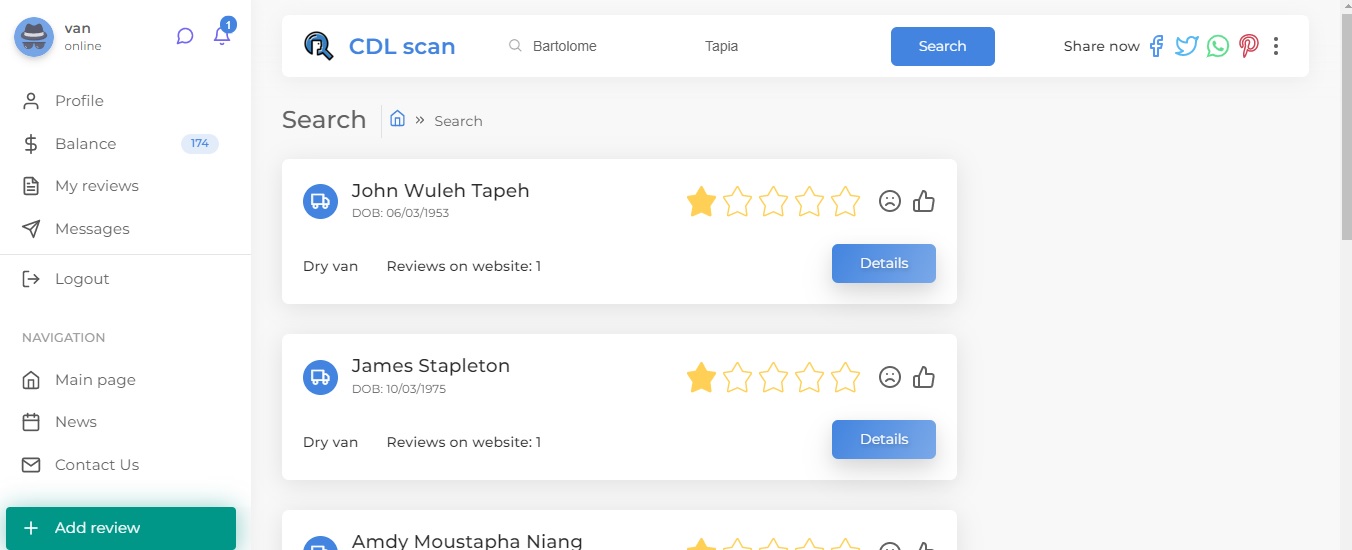The width and height of the screenshot is (1352, 550).
Task: View Details for John Wuleh Tapeh
Action: 884,264
